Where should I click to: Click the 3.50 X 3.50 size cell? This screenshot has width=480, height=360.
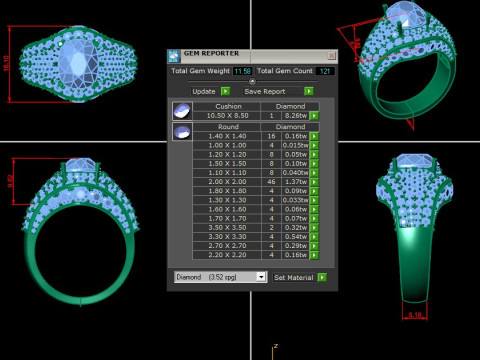[x=227, y=228]
